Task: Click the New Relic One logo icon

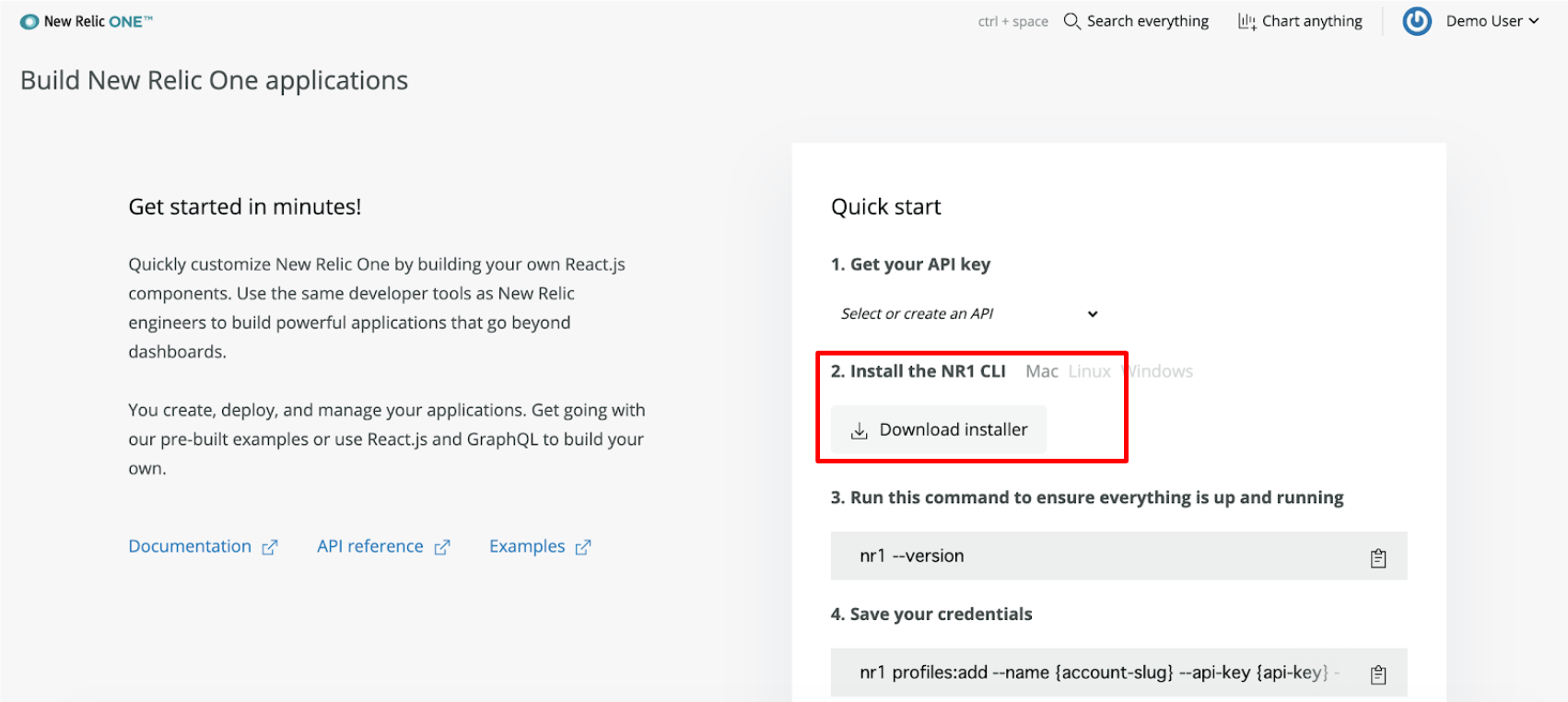Action: 29,21
